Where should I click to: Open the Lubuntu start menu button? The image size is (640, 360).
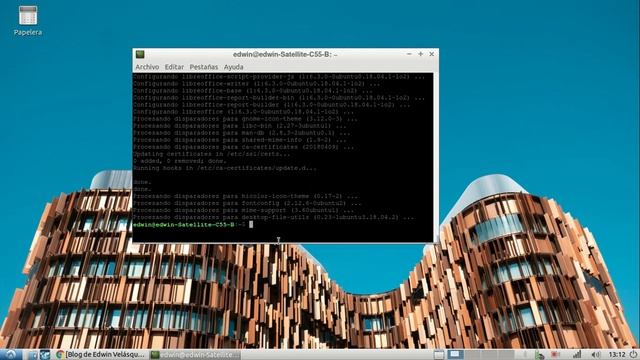tap(11, 354)
